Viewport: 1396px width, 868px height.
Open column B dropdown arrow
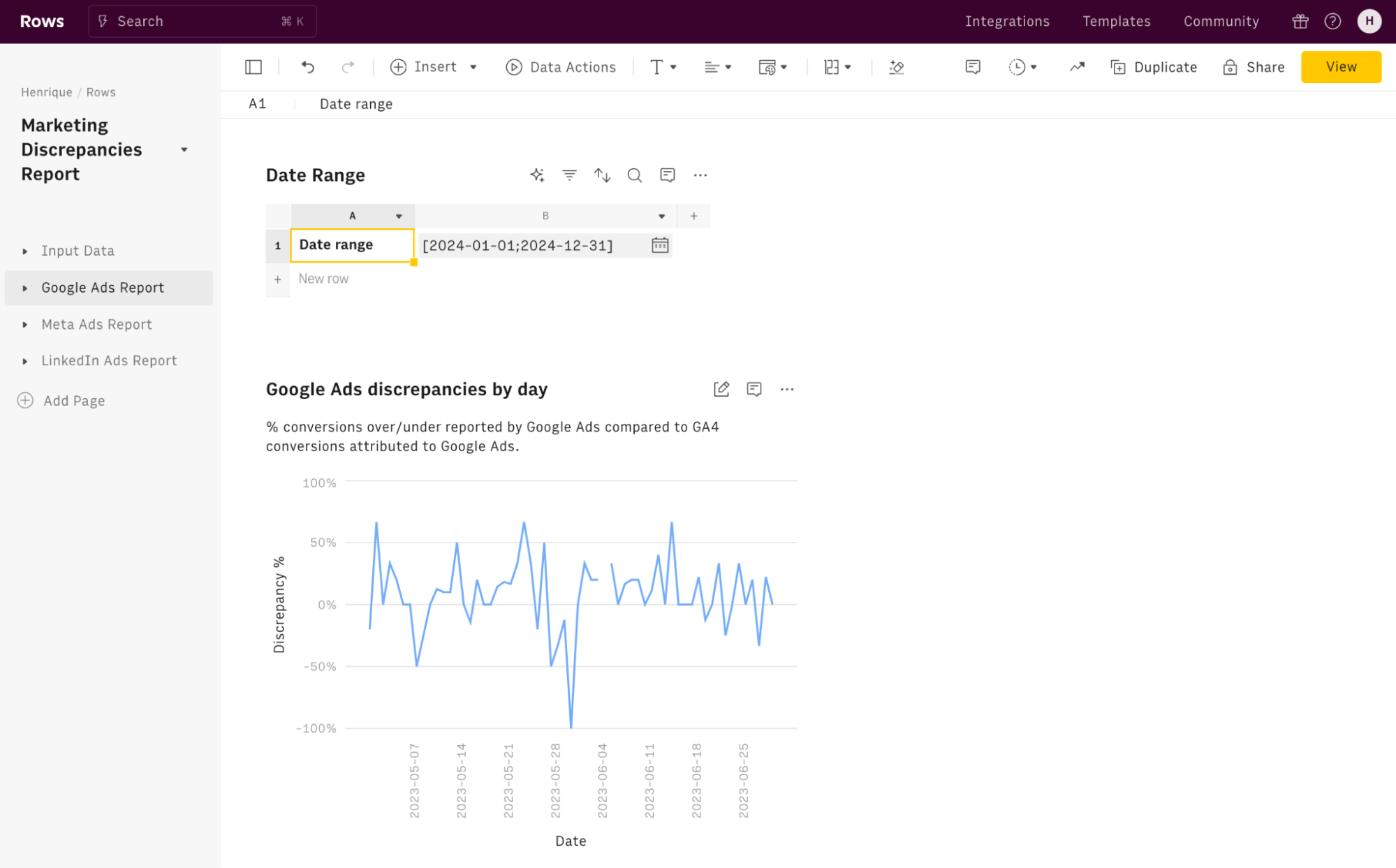(x=662, y=216)
